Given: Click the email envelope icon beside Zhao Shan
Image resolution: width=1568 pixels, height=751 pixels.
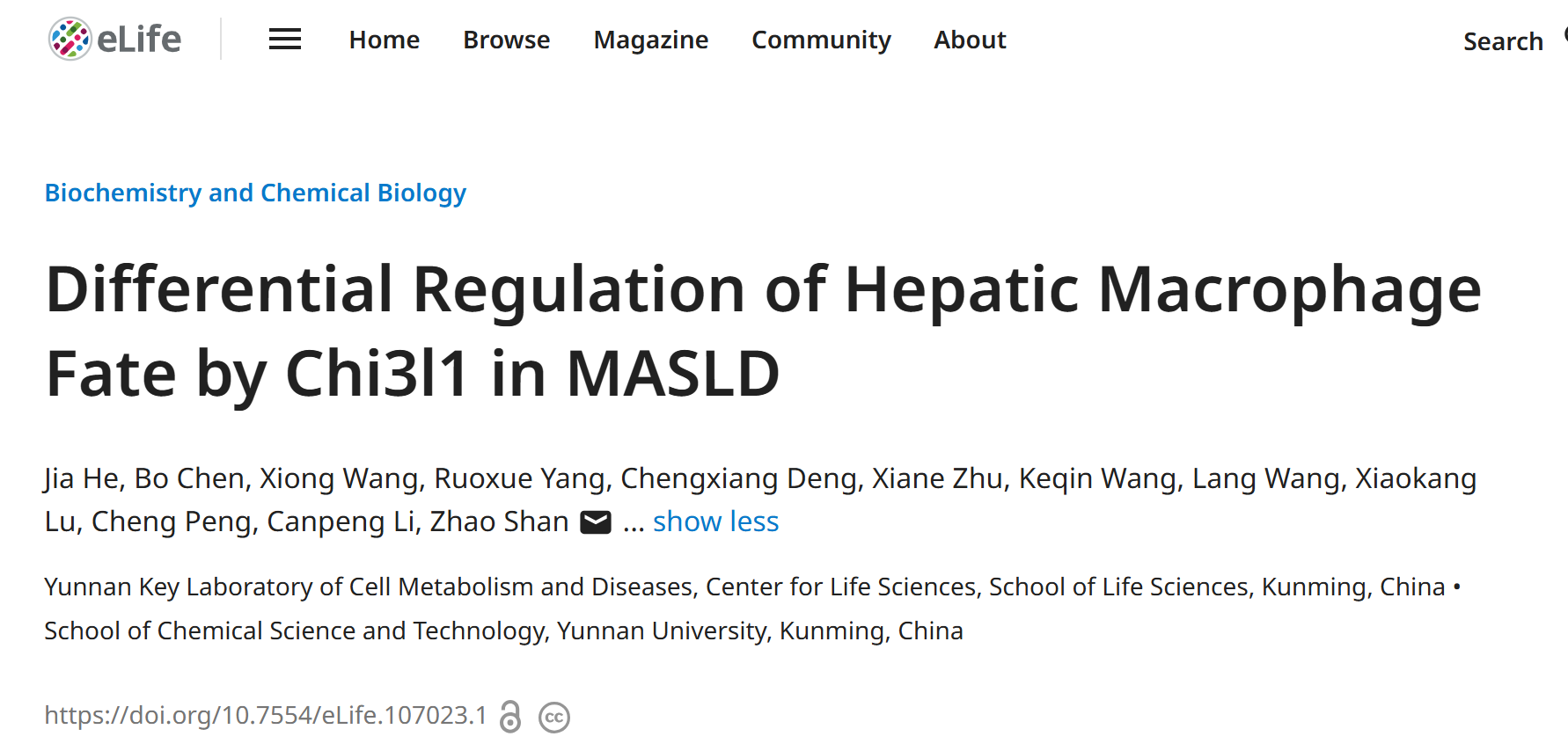Looking at the screenshot, I should 596,522.
